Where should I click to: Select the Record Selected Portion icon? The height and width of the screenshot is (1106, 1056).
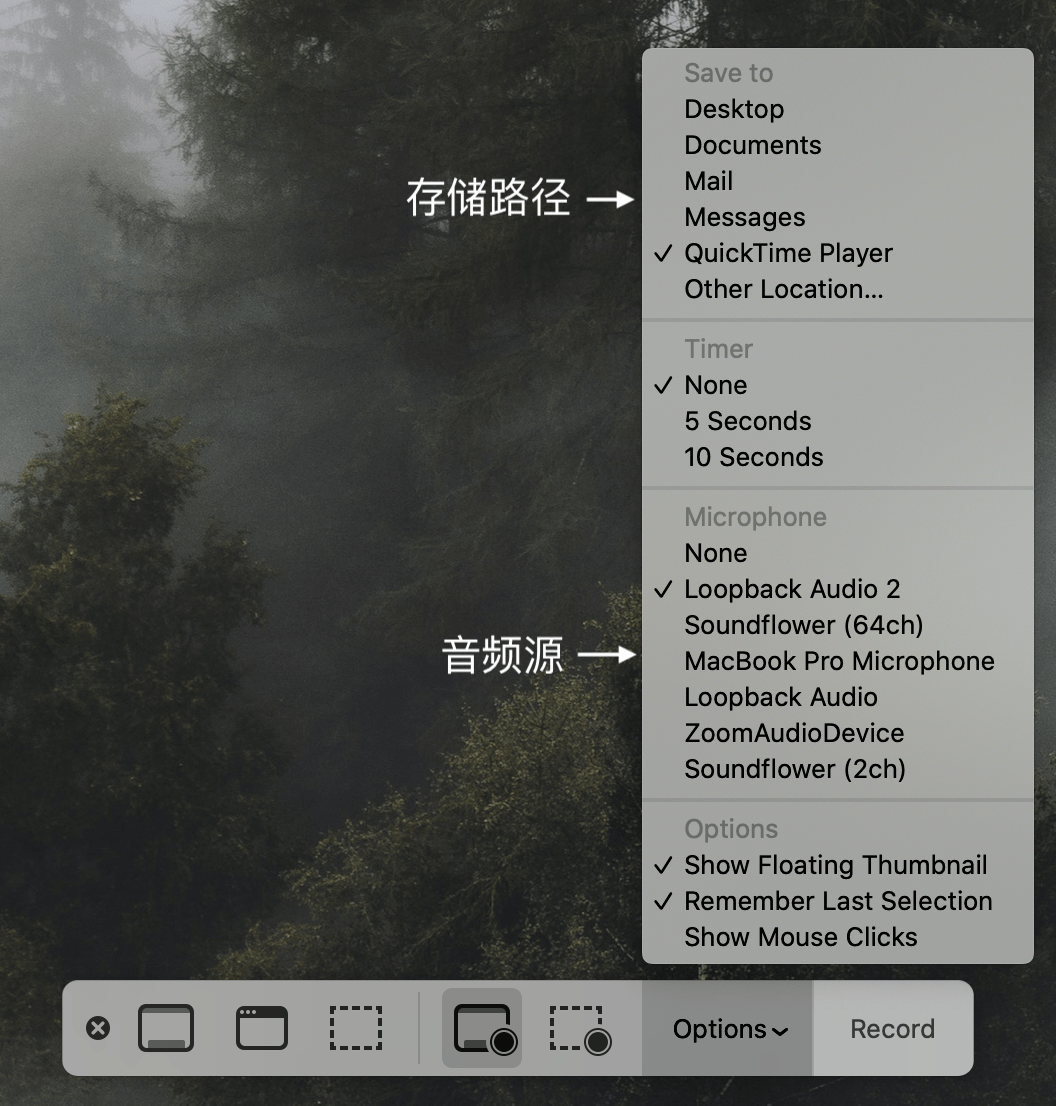pos(581,1028)
